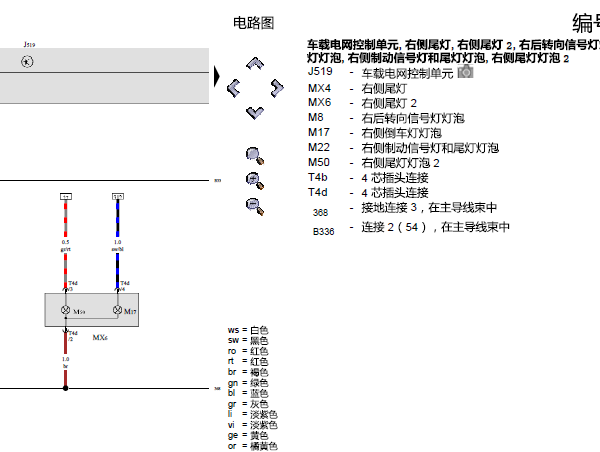This screenshot has height=452, width=600.
Task: Click the M17 lamp symbol in the diagram
Action: [117, 310]
